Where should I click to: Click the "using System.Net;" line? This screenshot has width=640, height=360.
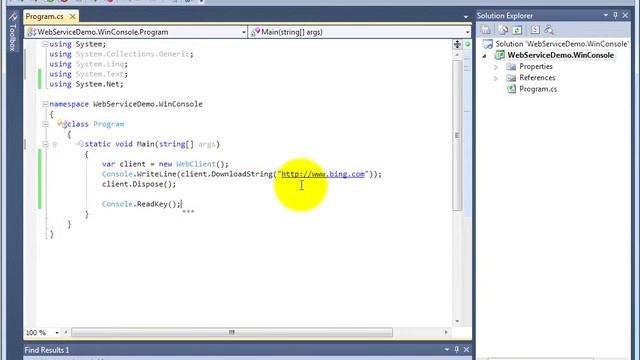coord(86,84)
